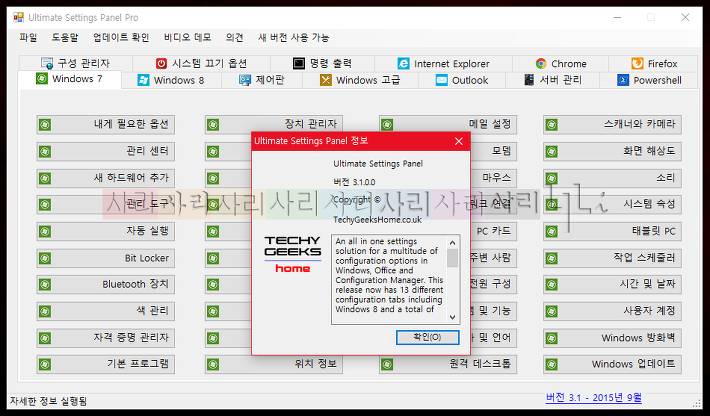This screenshot has height=416, width=710.
Task: Open 시스템 속성
Action: click(612, 205)
